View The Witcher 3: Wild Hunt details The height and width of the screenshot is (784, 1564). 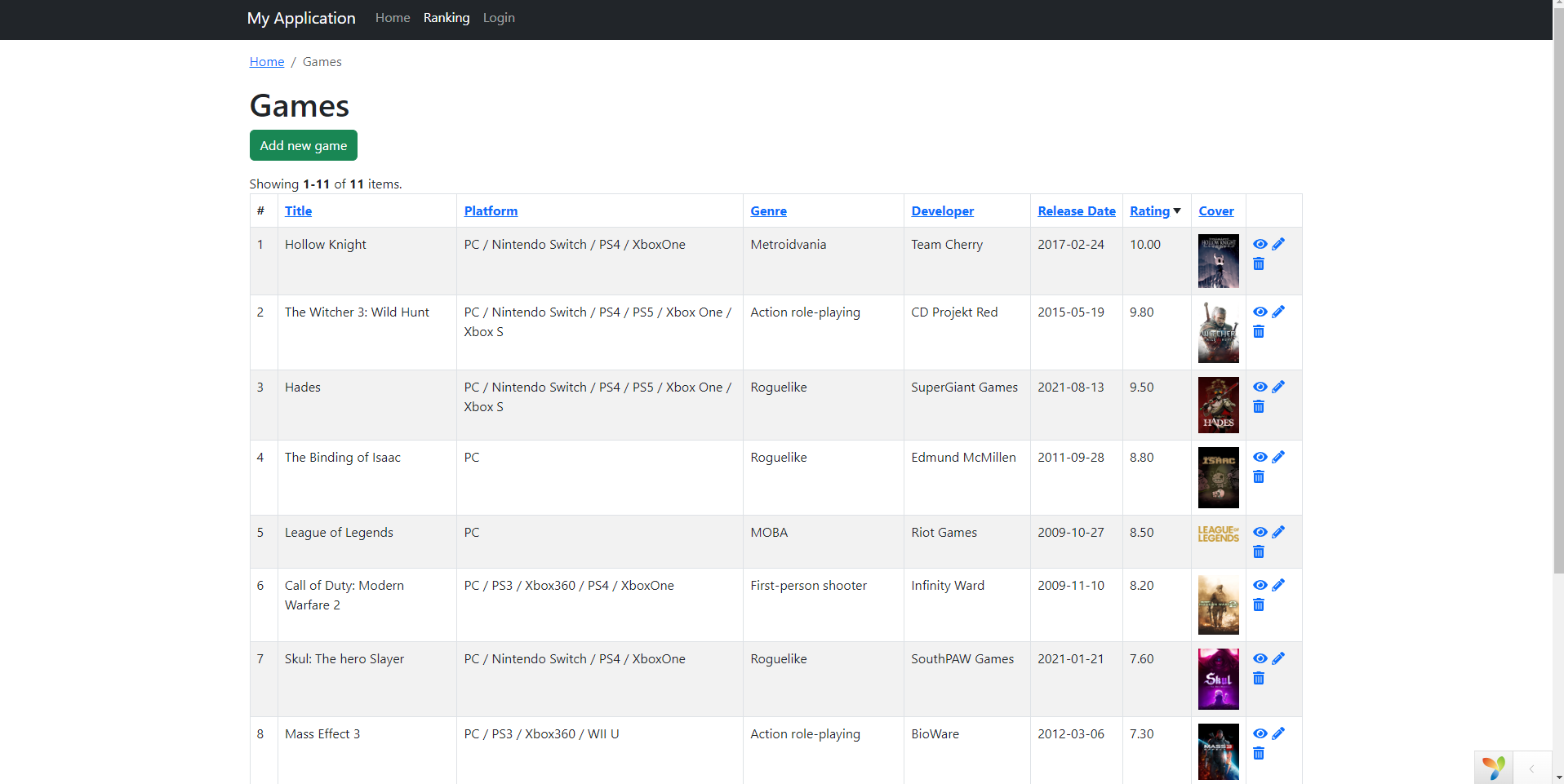tap(1260, 312)
